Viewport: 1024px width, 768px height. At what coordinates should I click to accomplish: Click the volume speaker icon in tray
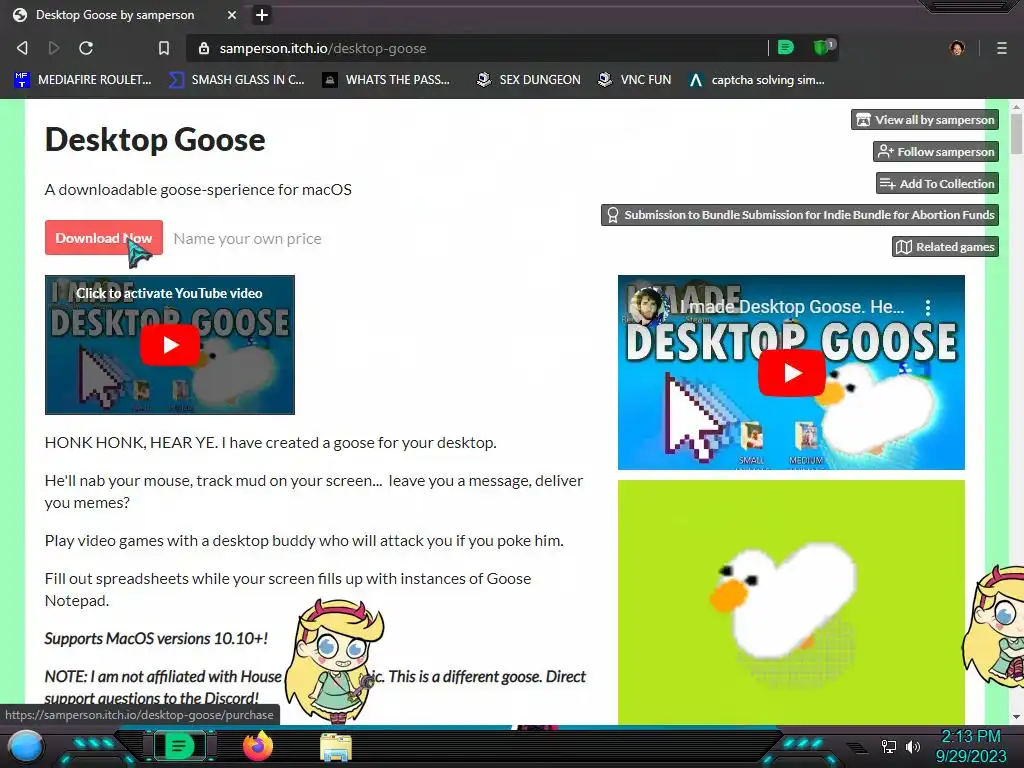[x=912, y=746]
